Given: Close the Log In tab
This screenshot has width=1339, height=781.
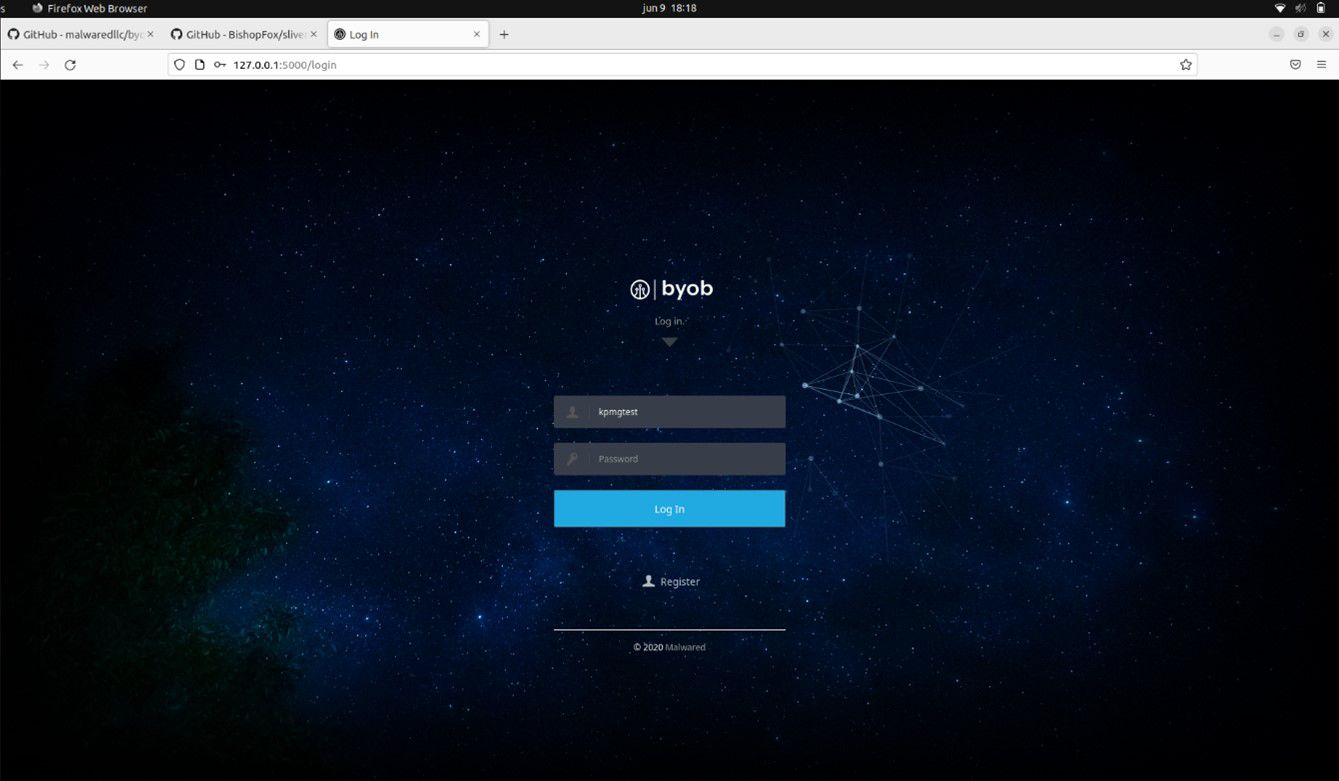Looking at the screenshot, I should click(x=477, y=35).
